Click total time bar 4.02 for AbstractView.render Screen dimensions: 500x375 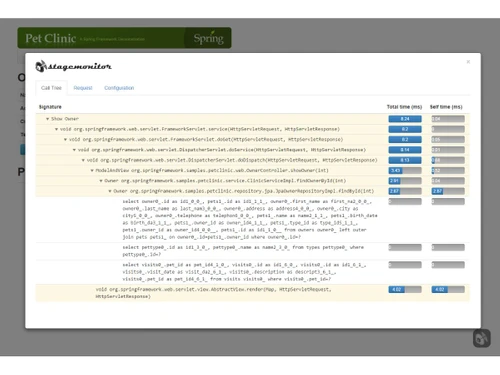pos(405,289)
